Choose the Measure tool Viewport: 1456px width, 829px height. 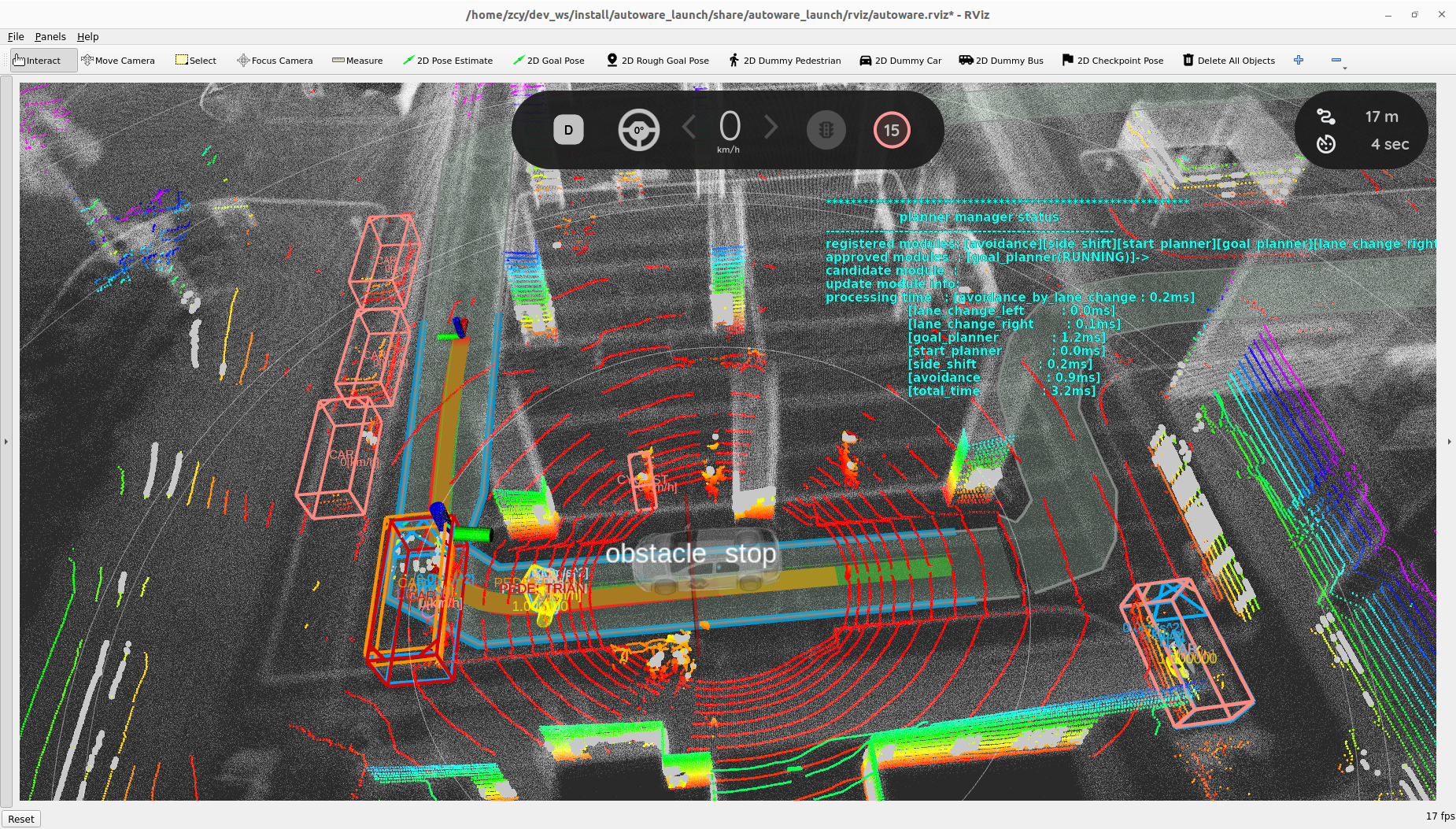pos(357,61)
